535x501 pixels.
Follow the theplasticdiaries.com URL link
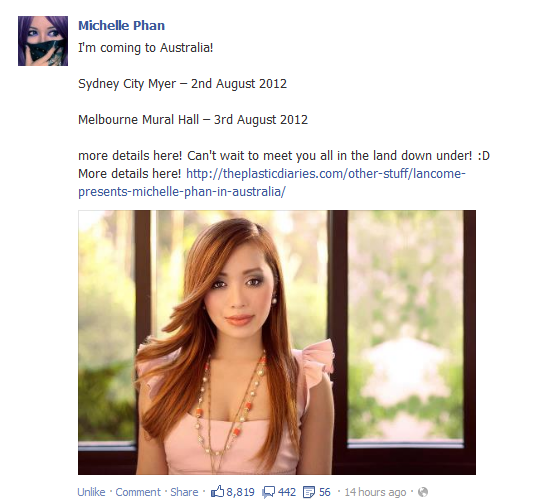pos(326,174)
